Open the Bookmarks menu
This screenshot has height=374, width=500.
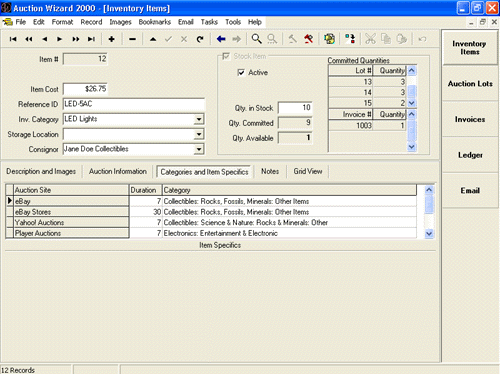[155, 22]
